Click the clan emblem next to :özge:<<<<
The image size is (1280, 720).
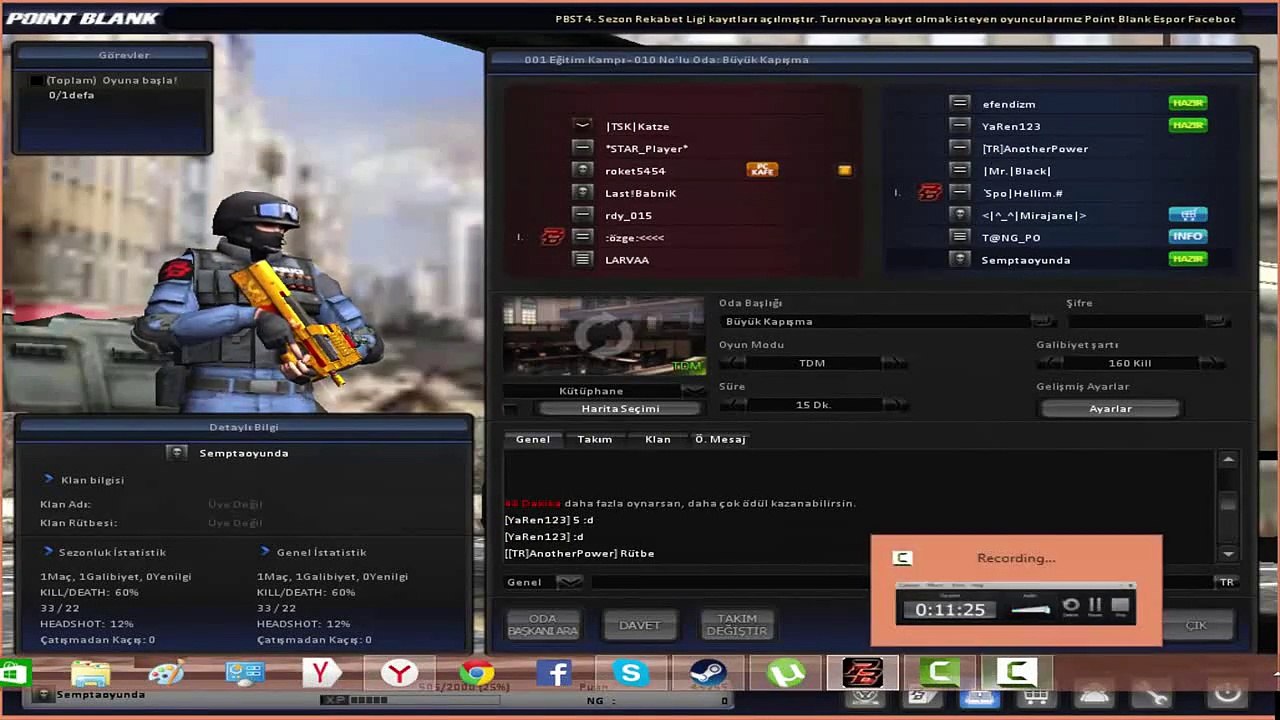tap(553, 237)
